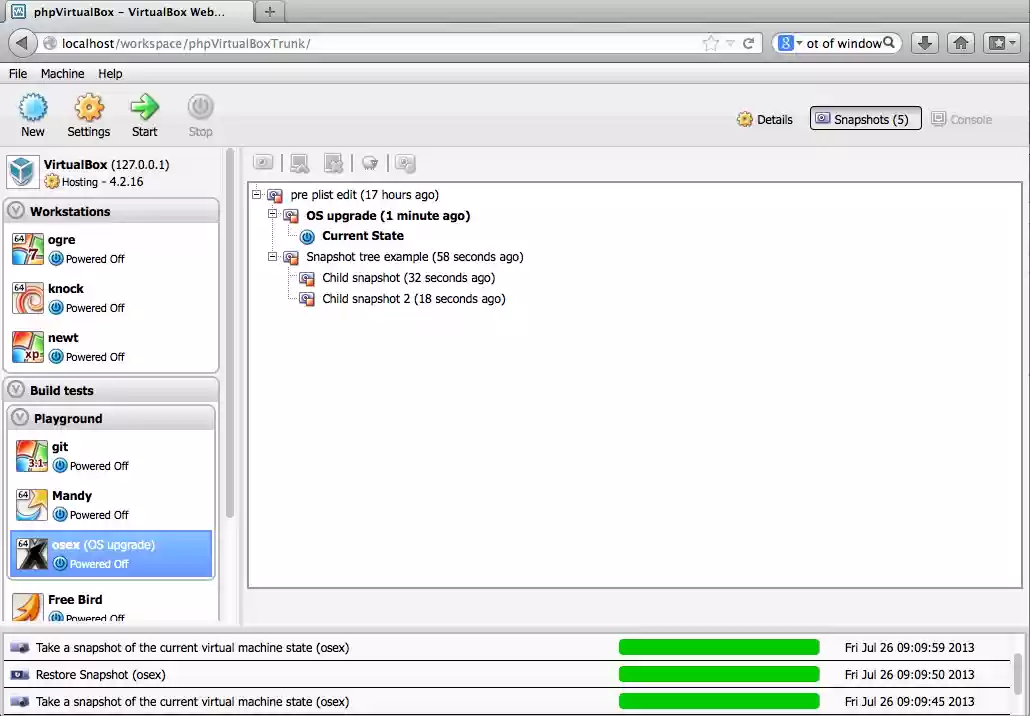Expand the Build tests group
This screenshot has height=716, width=1030.
(x=16, y=389)
